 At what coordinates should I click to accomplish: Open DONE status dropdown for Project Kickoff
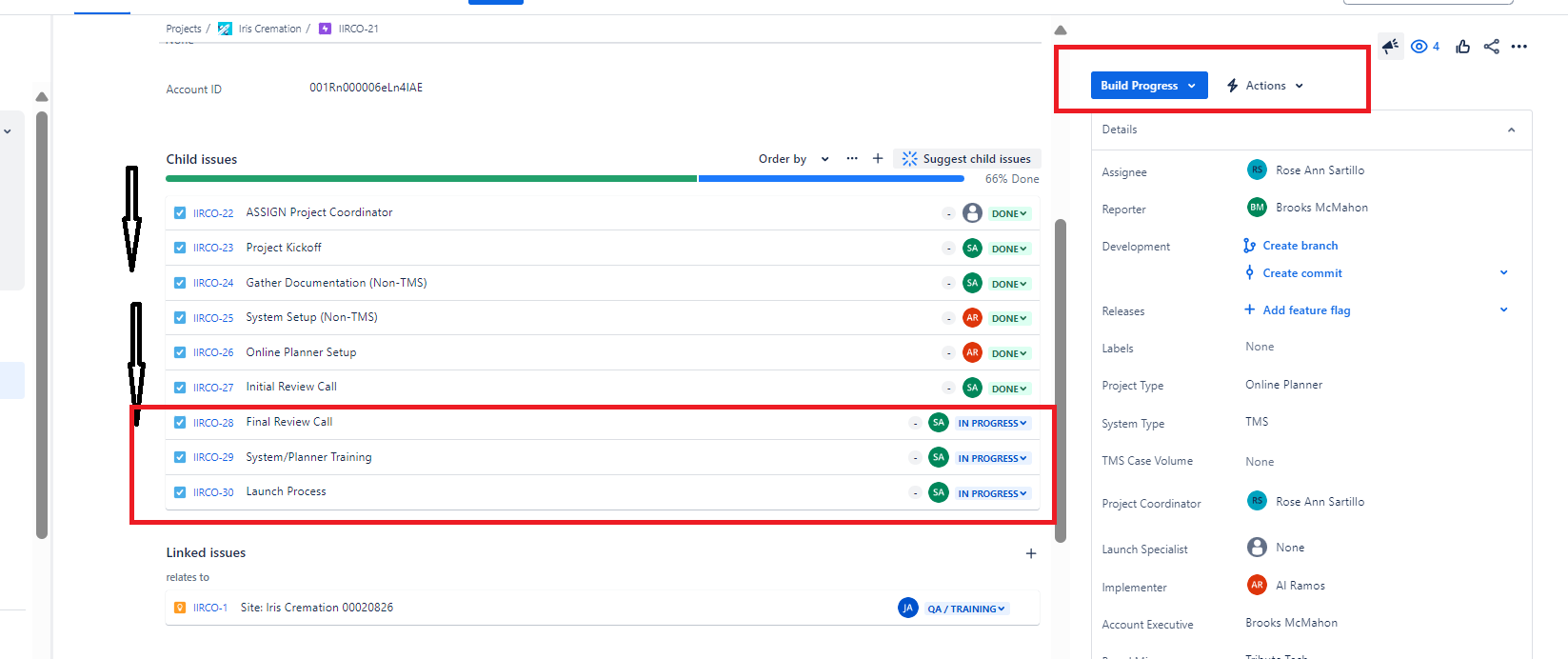(1009, 249)
